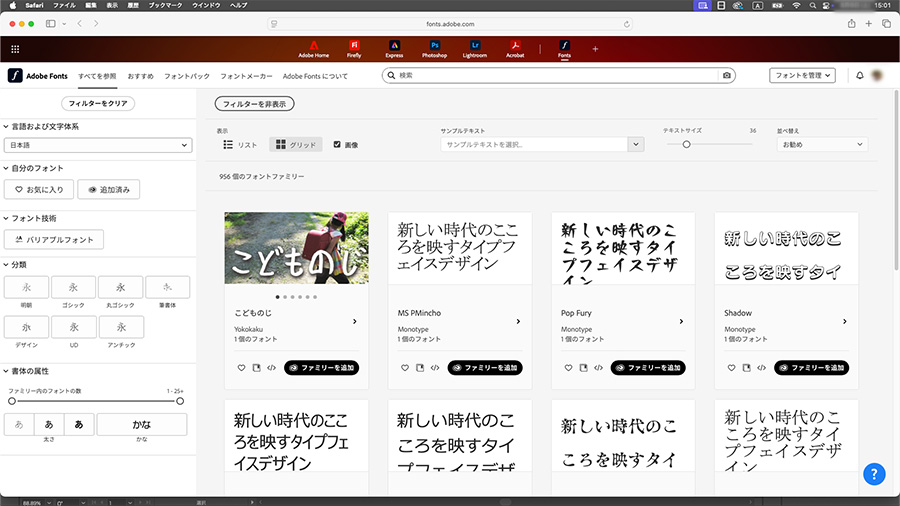Open the user profile avatar

point(877,76)
